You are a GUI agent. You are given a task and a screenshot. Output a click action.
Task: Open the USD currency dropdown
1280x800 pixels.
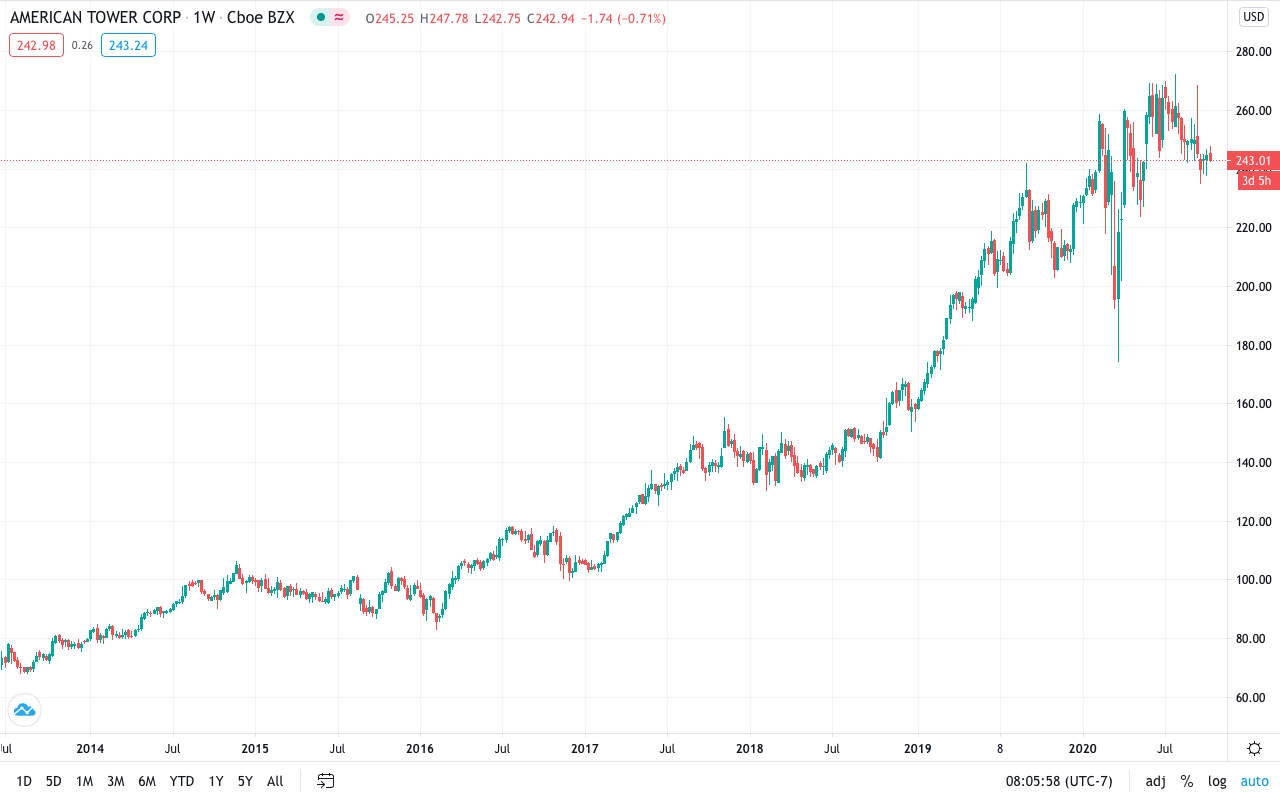pos(1254,16)
